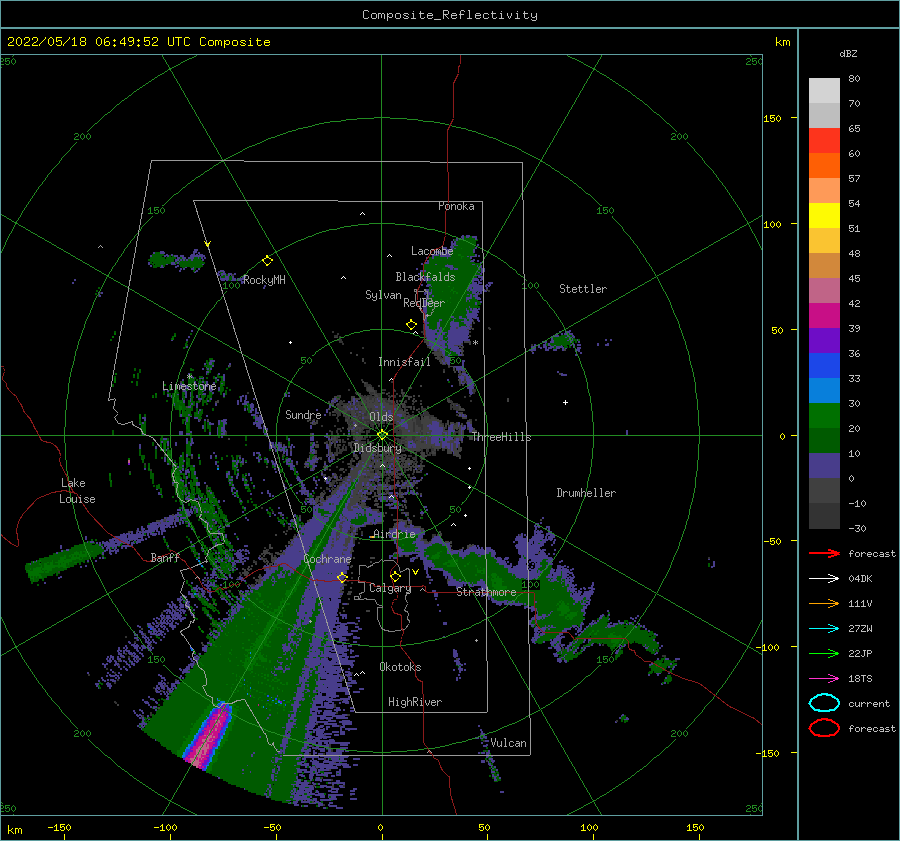Click the HighRiver town label
This screenshot has height=841, width=900.
point(415,702)
